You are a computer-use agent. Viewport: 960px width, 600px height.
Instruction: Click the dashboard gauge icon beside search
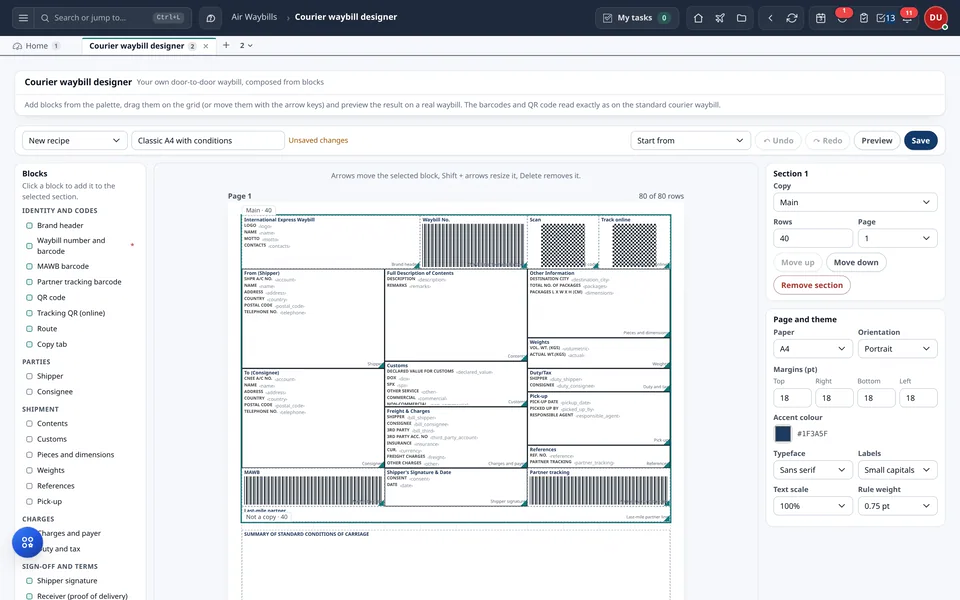tap(211, 18)
